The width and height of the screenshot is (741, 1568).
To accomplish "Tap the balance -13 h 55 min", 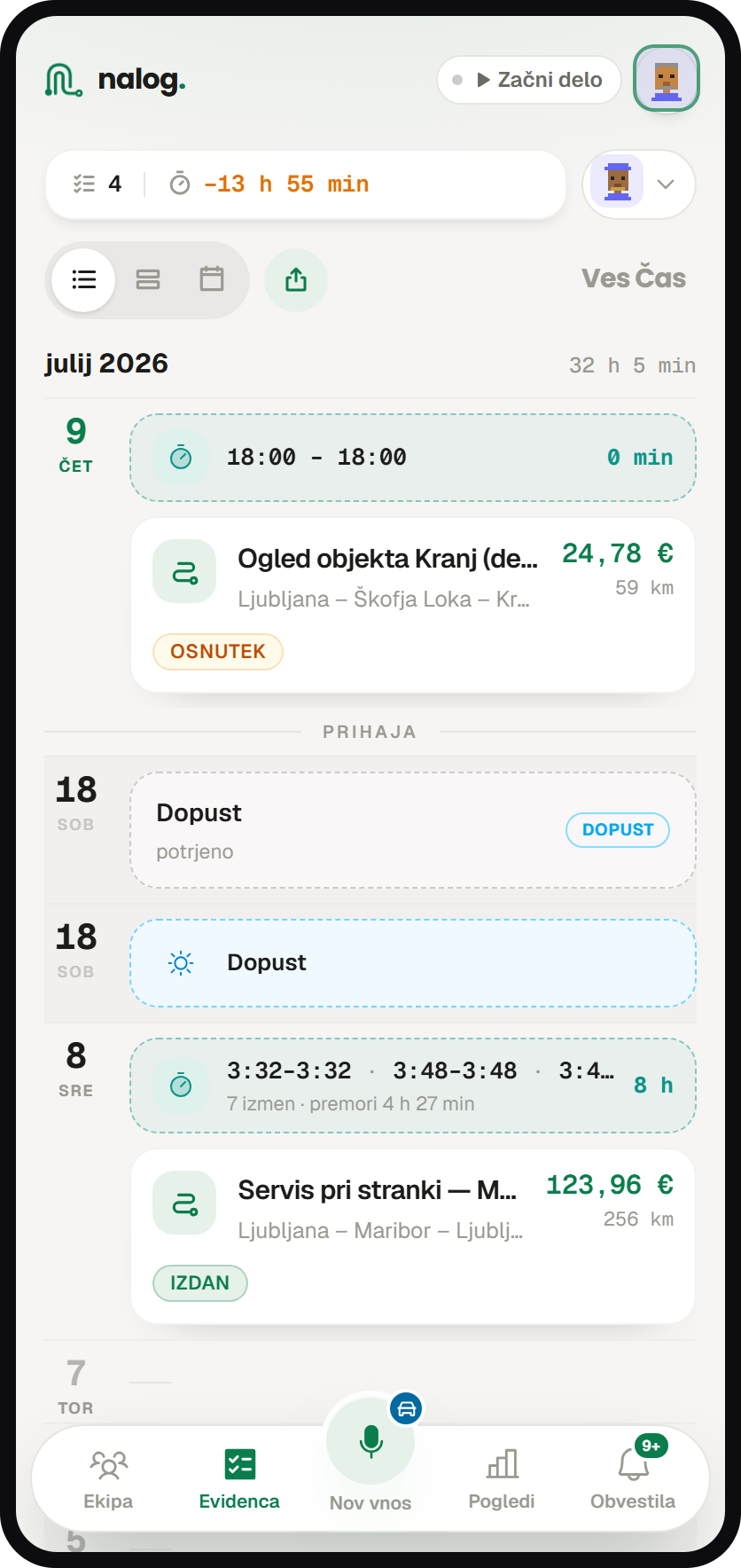I will [x=286, y=184].
